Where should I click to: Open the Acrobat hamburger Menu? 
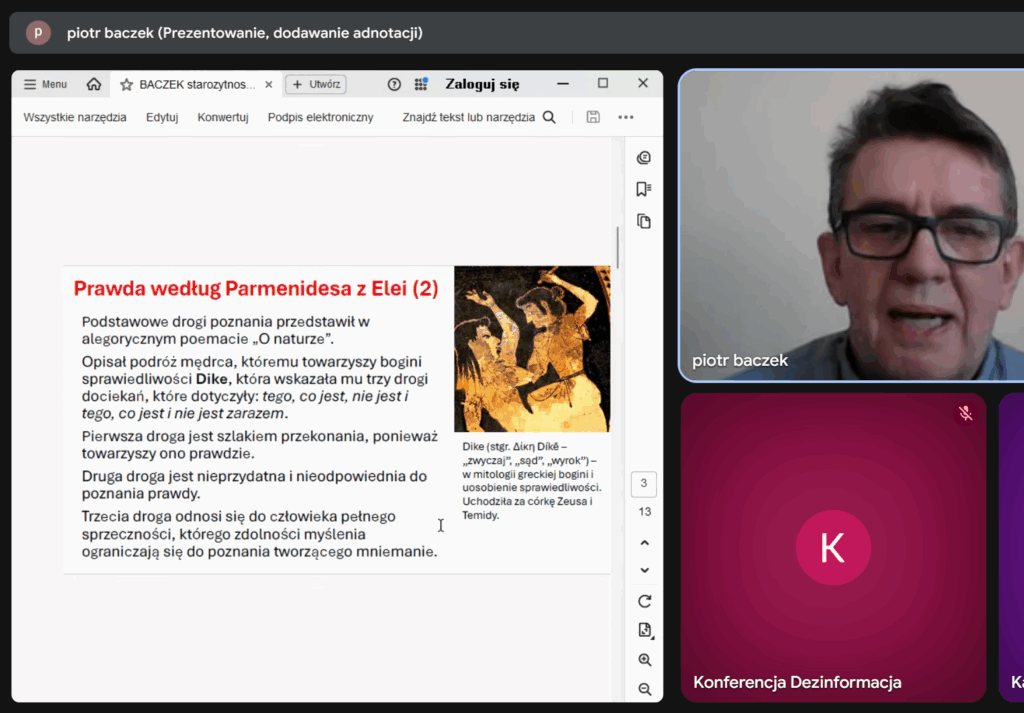[x=45, y=84]
